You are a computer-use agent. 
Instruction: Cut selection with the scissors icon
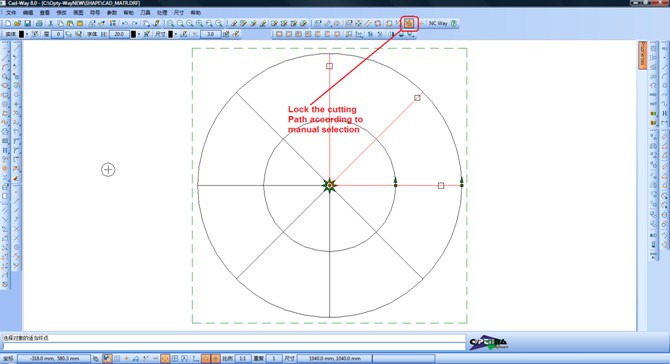[50, 23]
